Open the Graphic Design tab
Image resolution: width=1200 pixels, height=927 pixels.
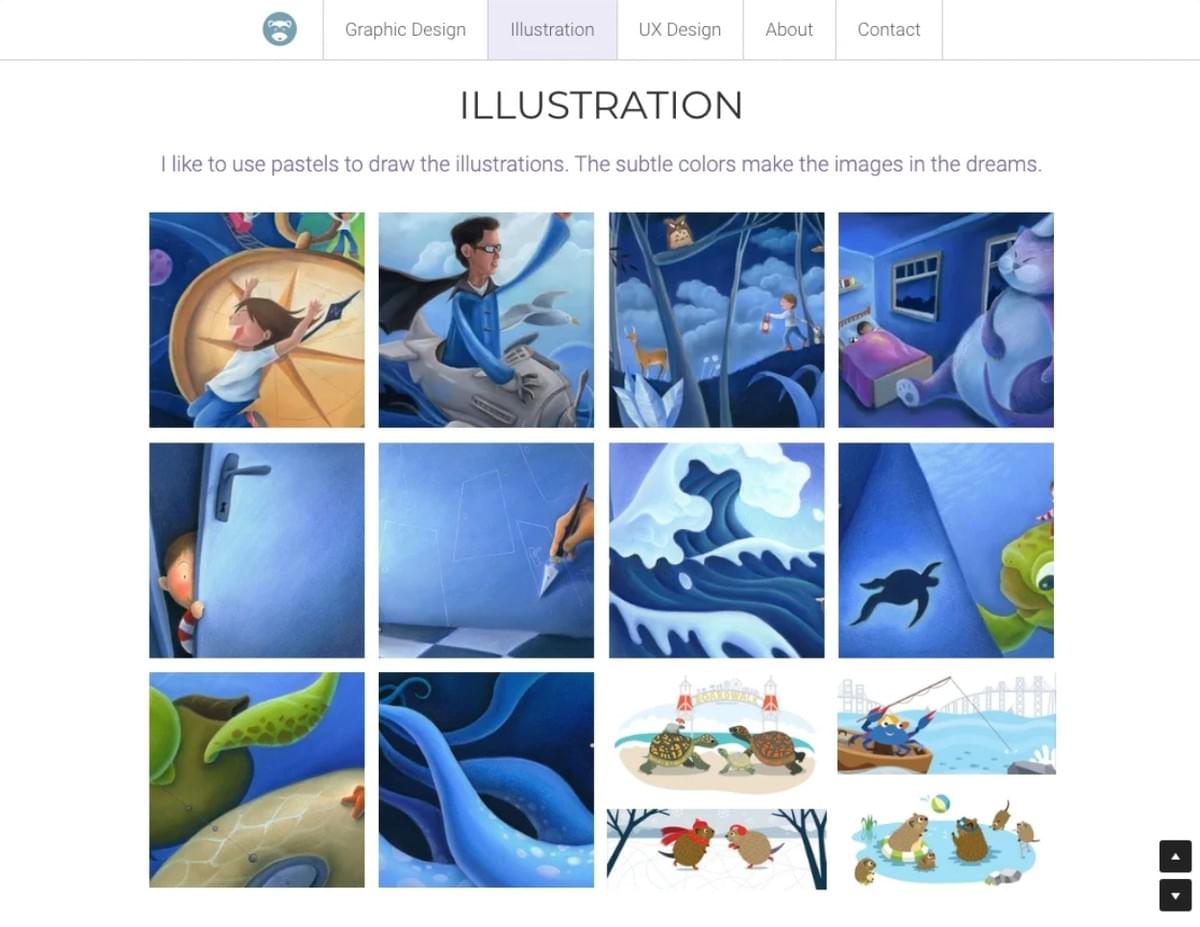click(405, 30)
